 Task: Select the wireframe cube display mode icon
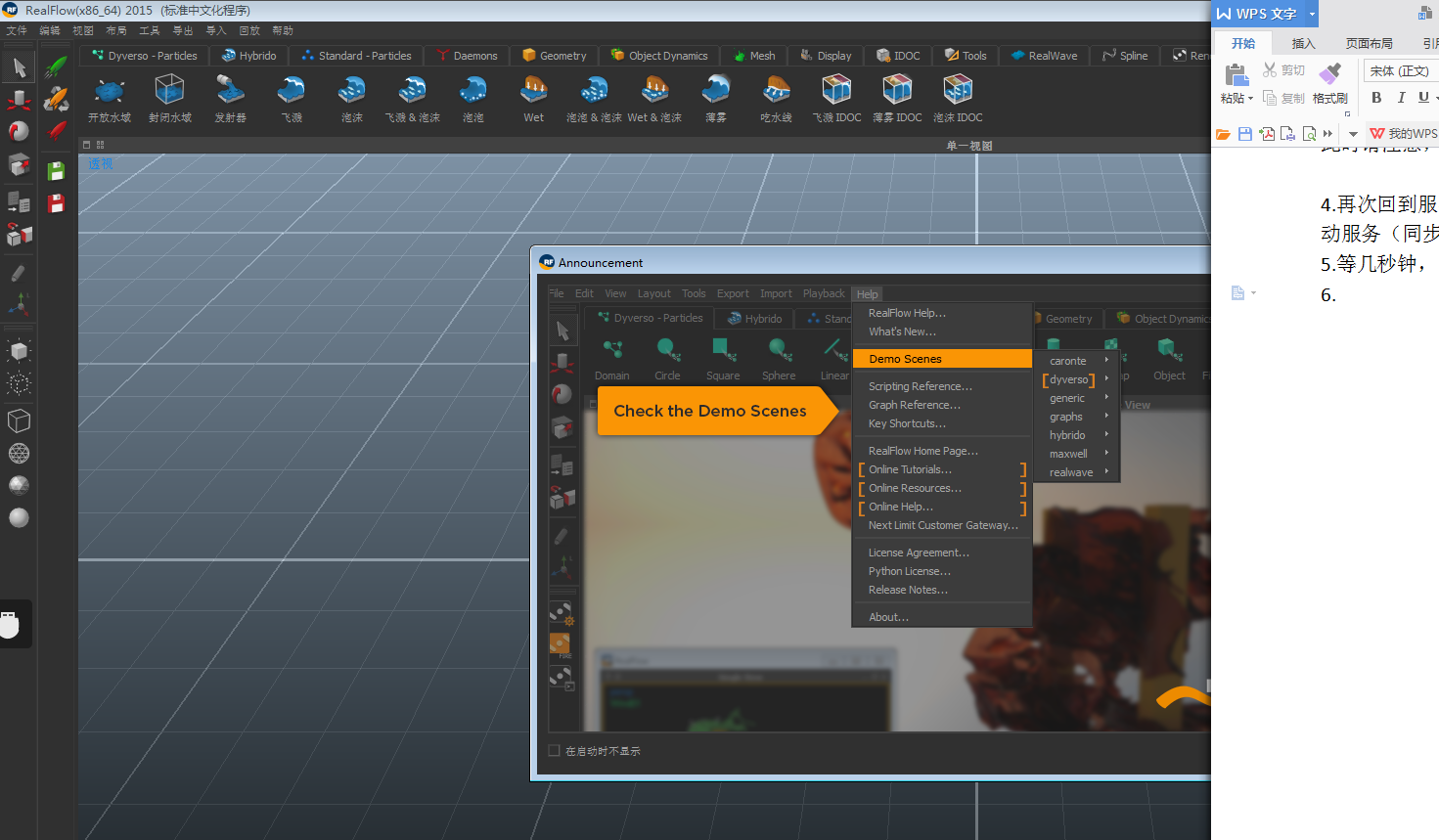(x=19, y=421)
